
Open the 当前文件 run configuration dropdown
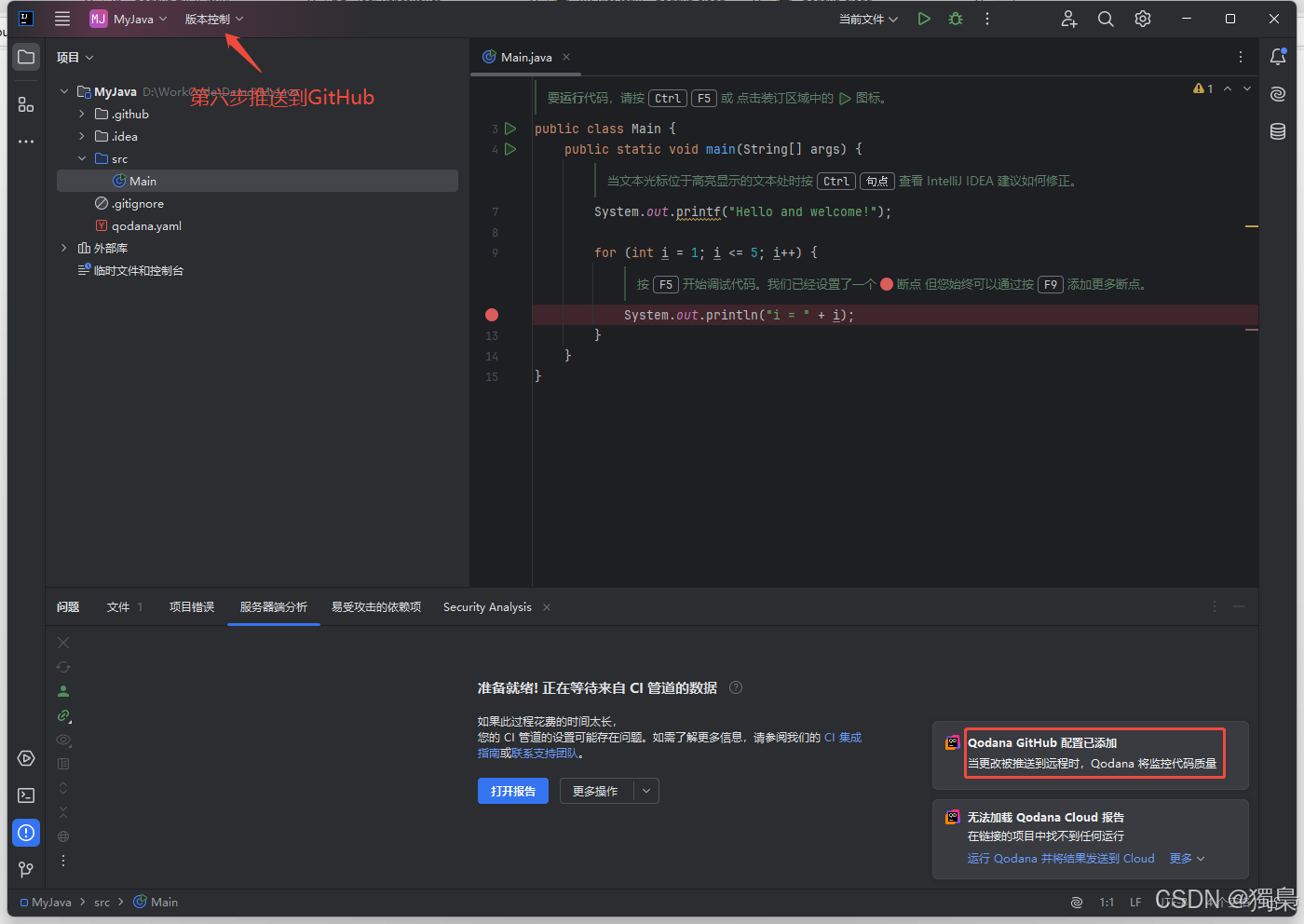pos(867,19)
